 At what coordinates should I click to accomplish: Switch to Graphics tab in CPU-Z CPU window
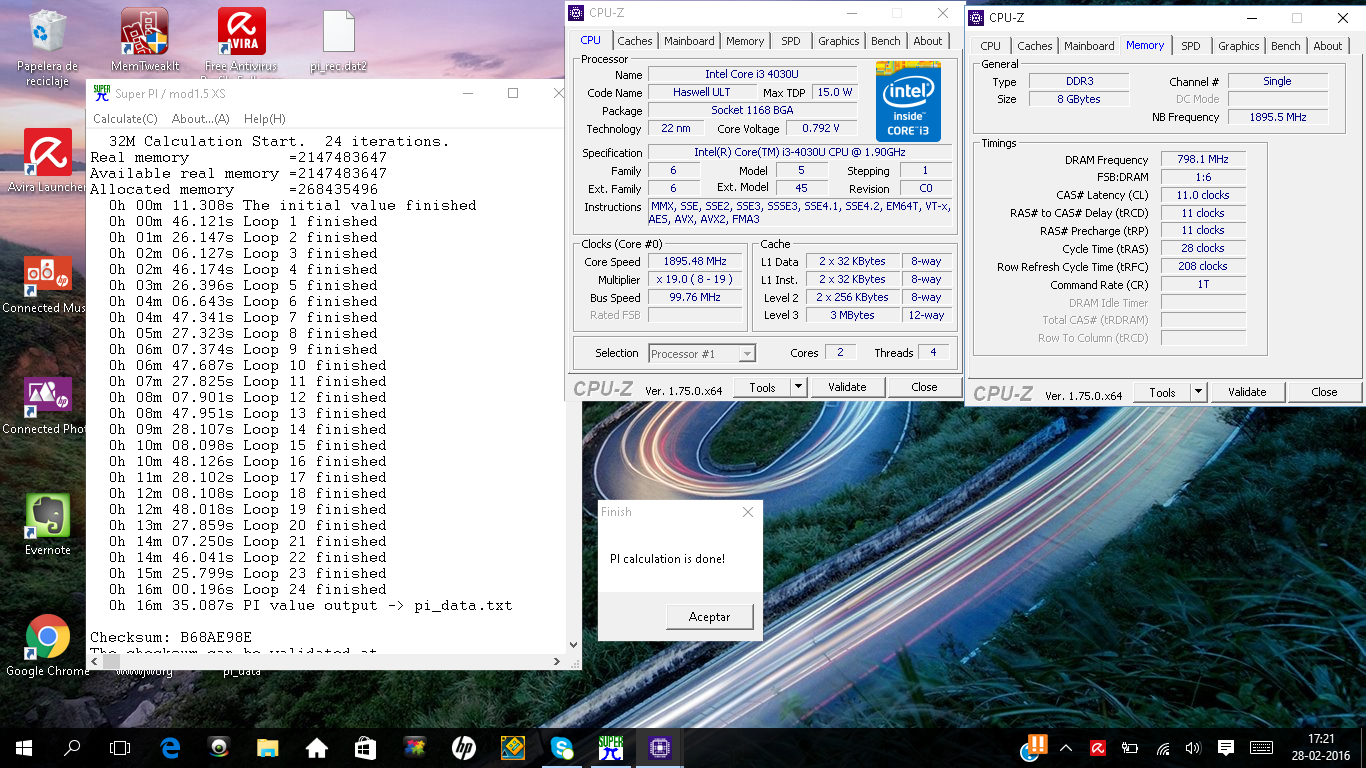(x=838, y=41)
